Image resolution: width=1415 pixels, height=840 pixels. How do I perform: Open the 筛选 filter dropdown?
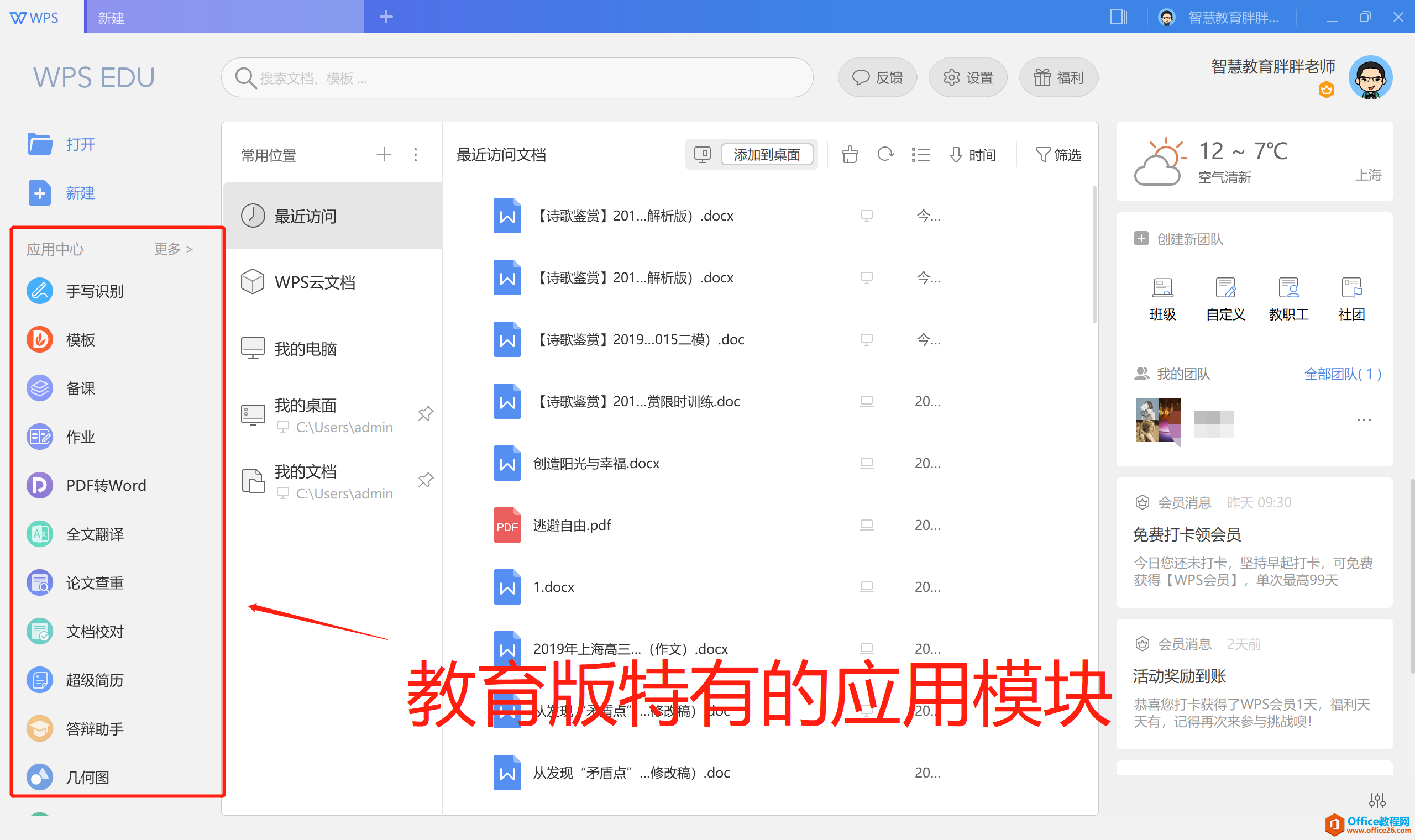(x=1057, y=155)
